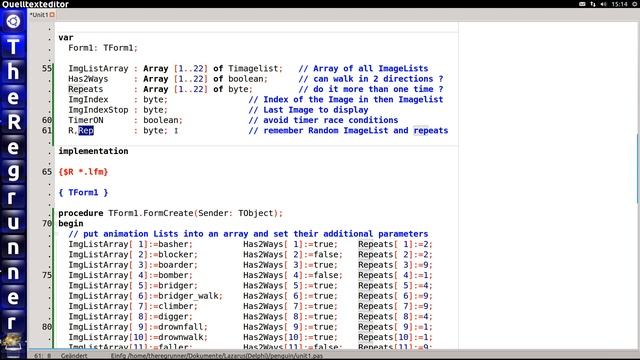Open the clock showing 15:14
This screenshot has width=640, height=360.
point(619,4)
